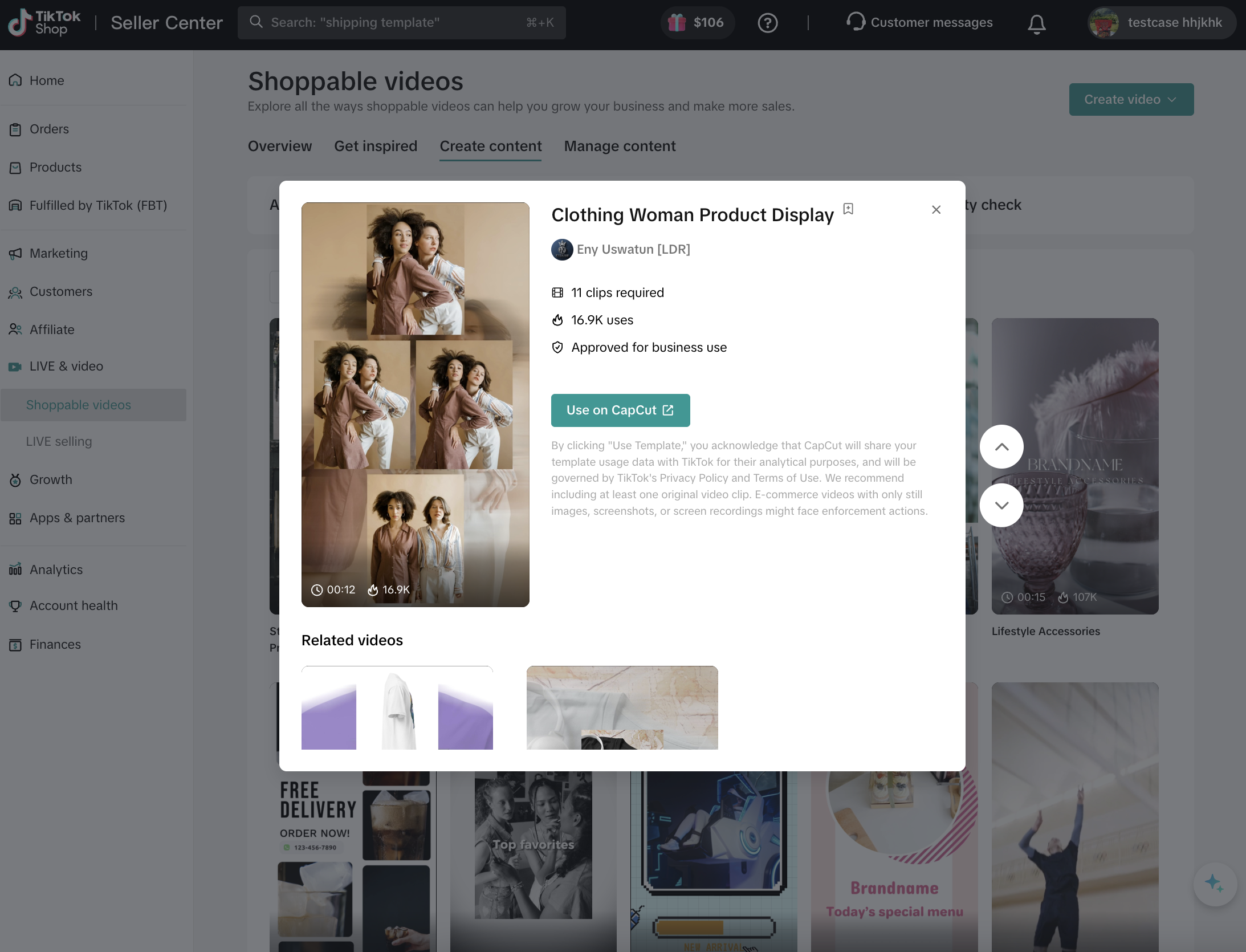Click the TikTok Shop logo

click(44, 23)
